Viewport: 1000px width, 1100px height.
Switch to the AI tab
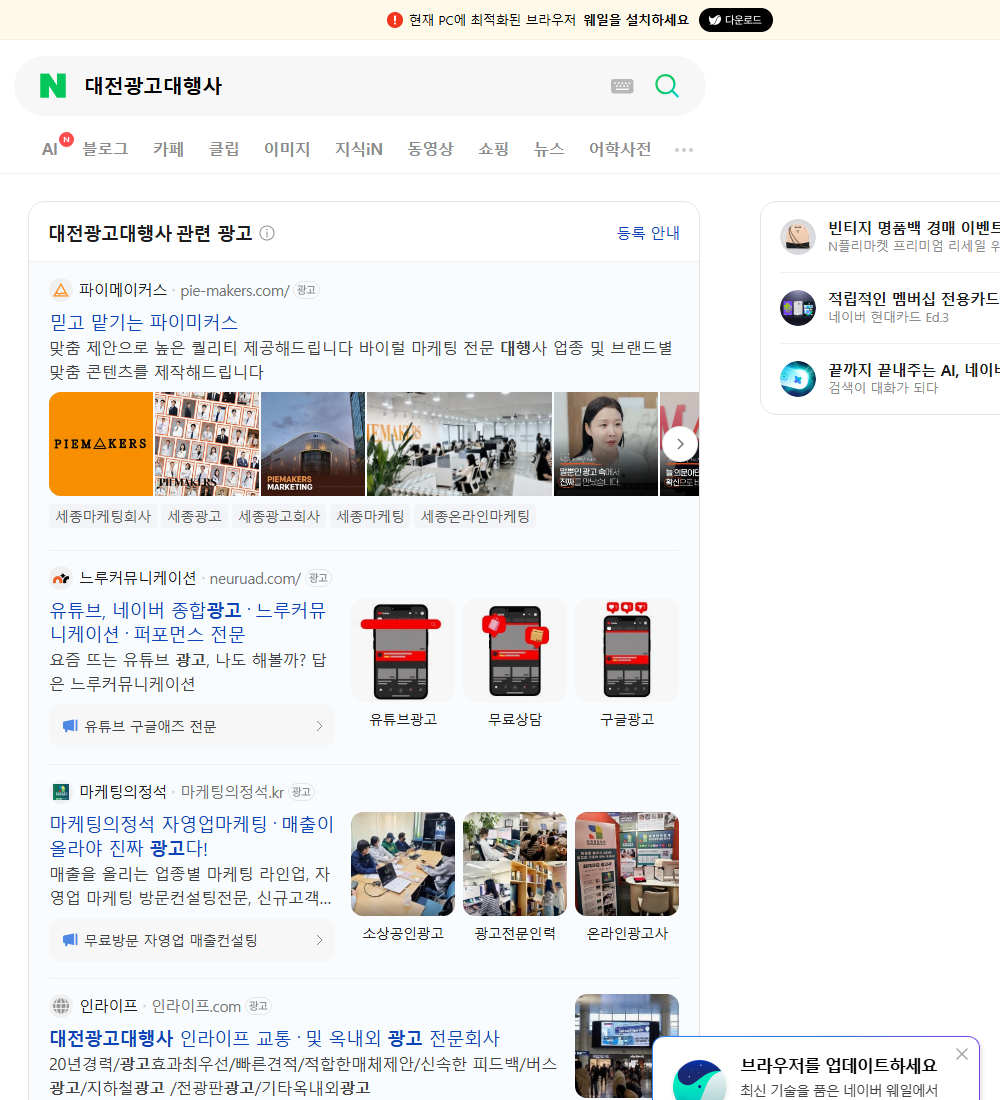pos(50,149)
